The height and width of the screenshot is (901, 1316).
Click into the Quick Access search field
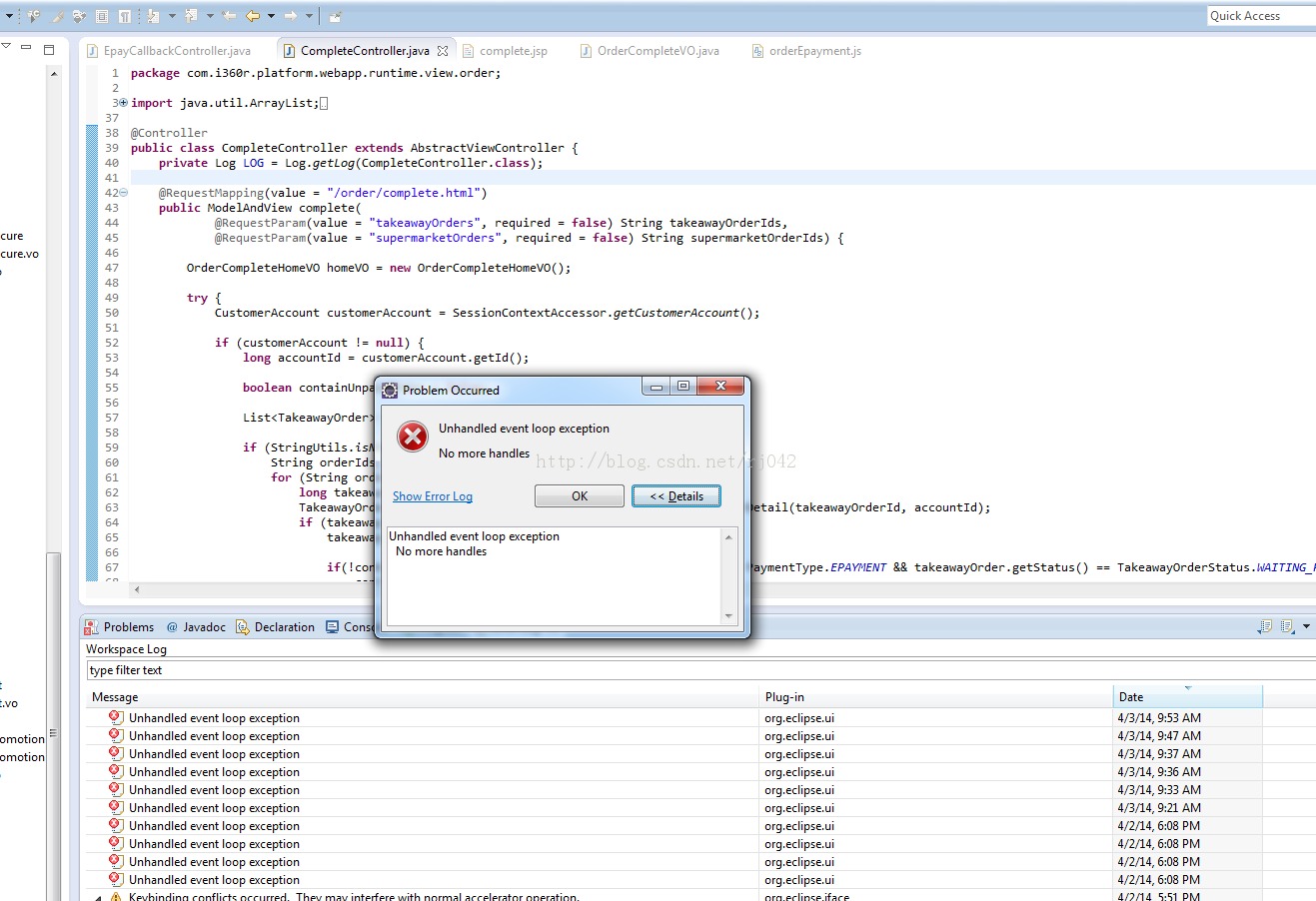coord(1261,16)
